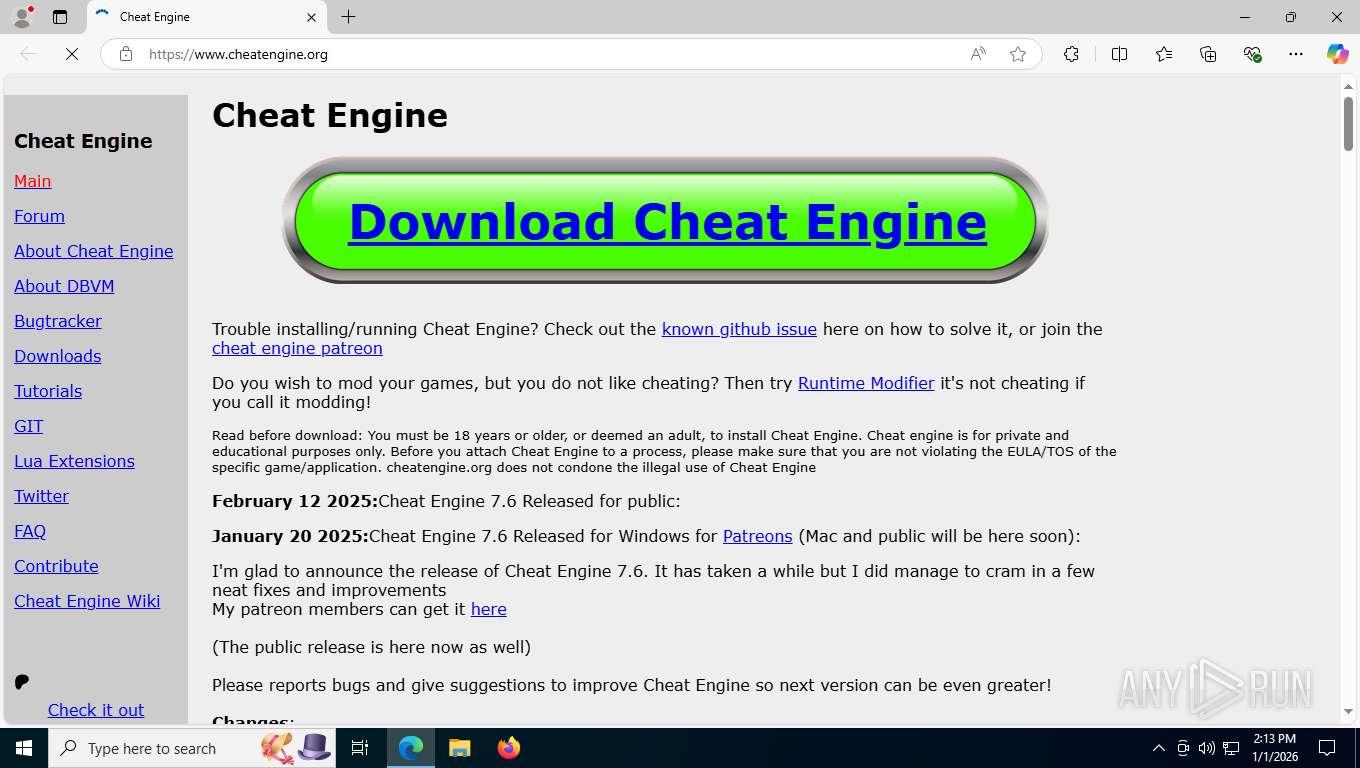The image size is (1360, 768).
Task: Open the Collections icon
Action: tap(1208, 54)
